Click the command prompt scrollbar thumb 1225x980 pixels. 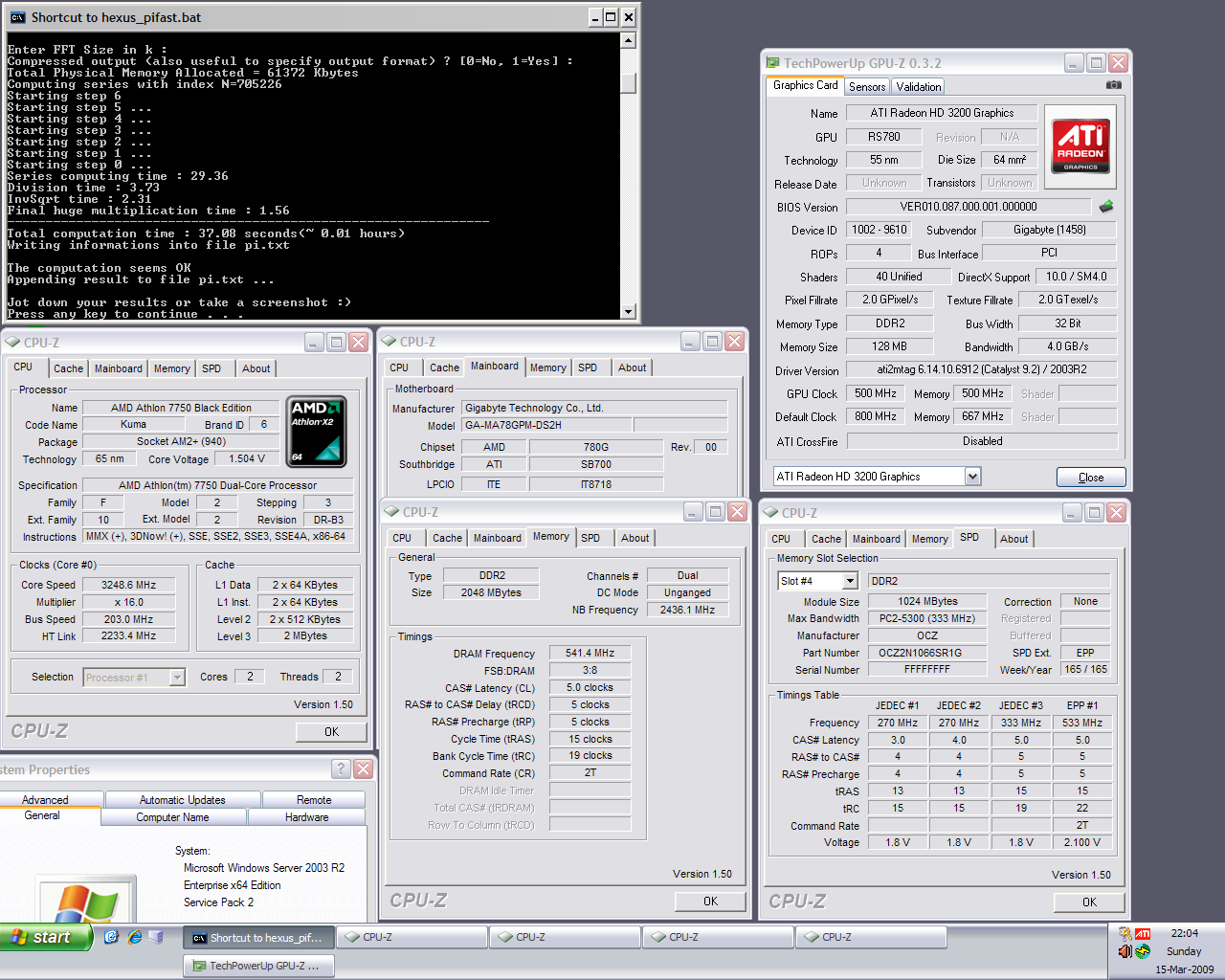[x=629, y=82]
